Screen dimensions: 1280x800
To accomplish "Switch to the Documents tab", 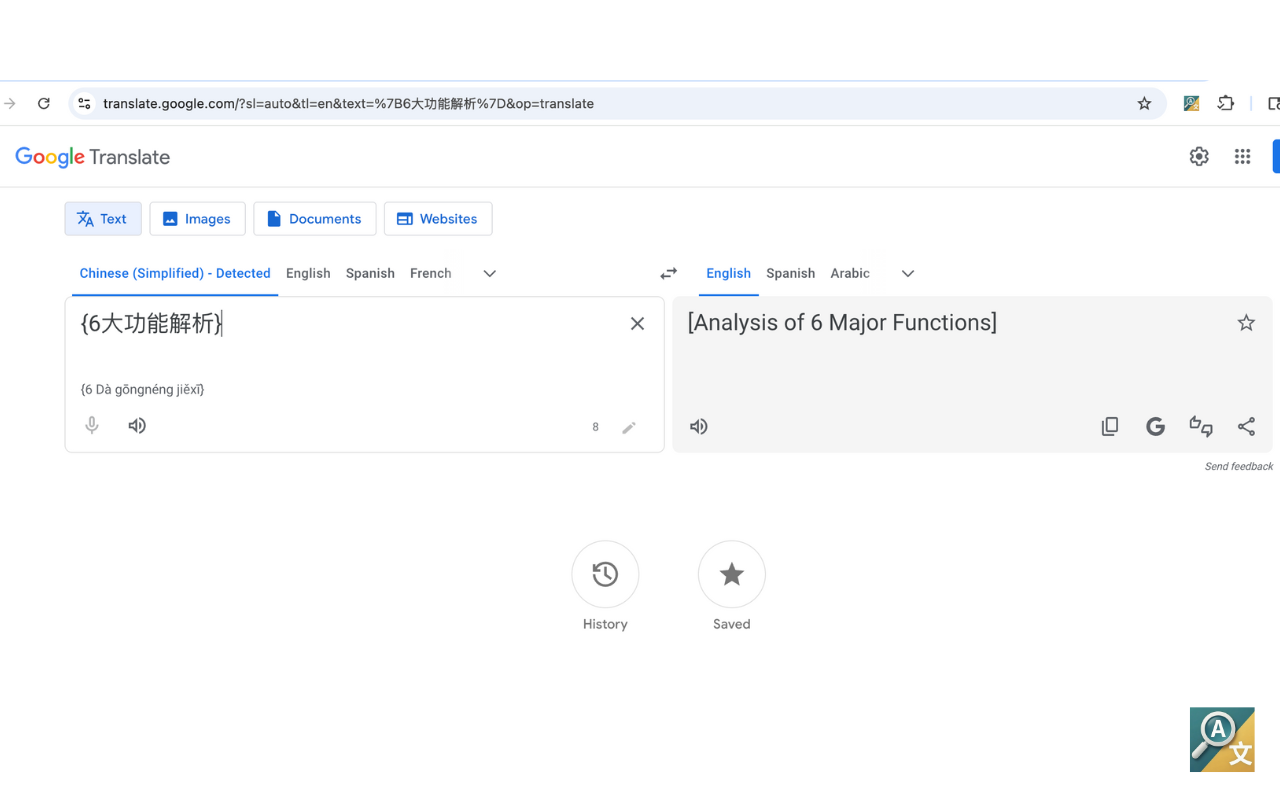I will tap(314, 218).
